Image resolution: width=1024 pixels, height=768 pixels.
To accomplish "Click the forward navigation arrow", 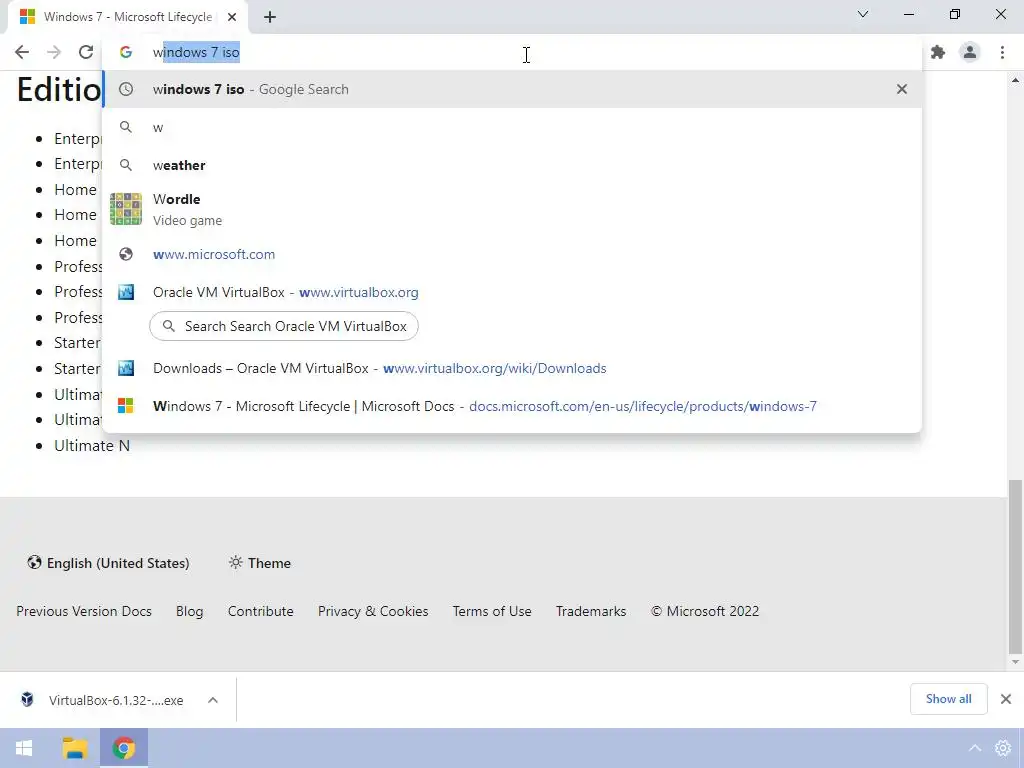I will point(54,52).
